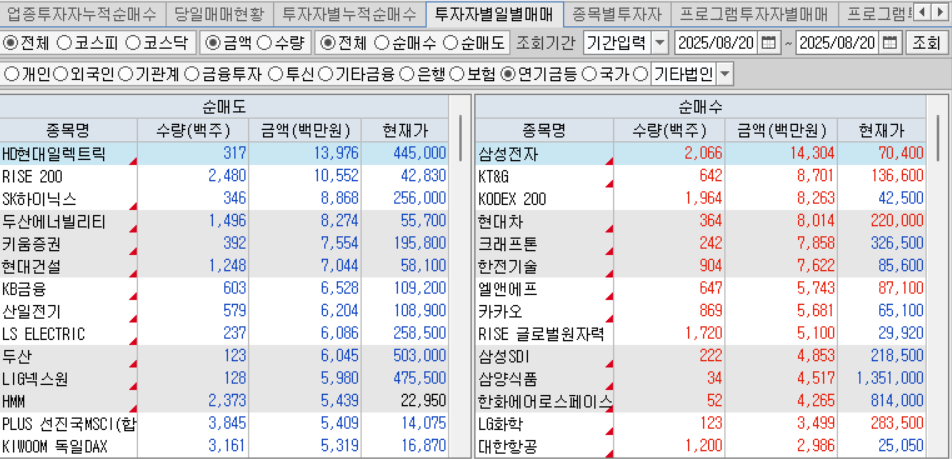Click the start date input field

coord(716,43)
